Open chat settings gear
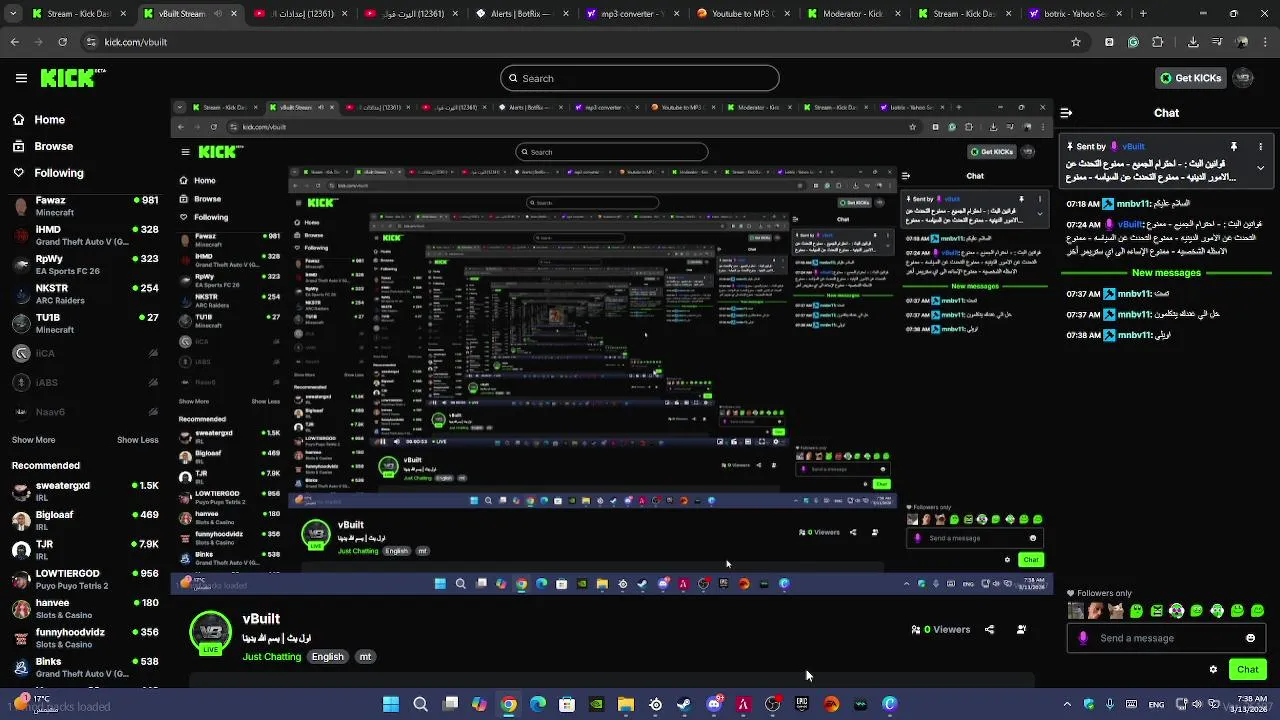 click(1213, 670)
